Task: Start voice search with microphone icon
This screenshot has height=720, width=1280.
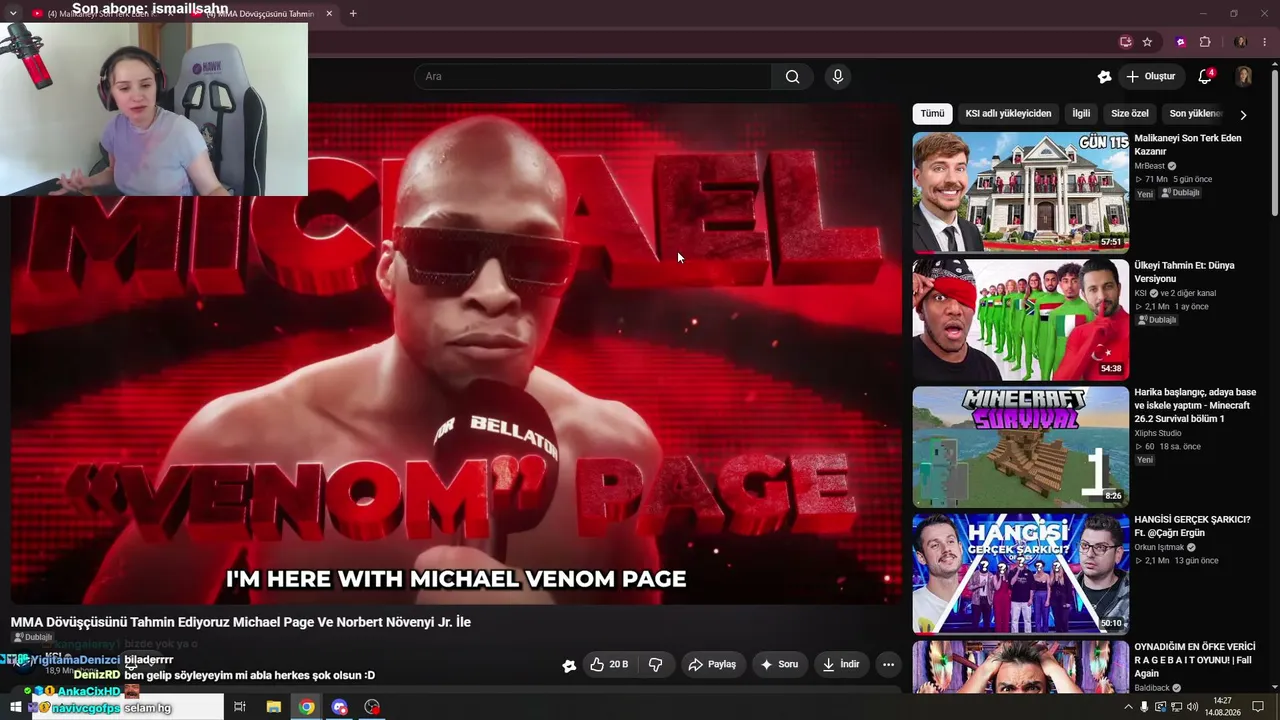Action: click(x=838, y=77)
